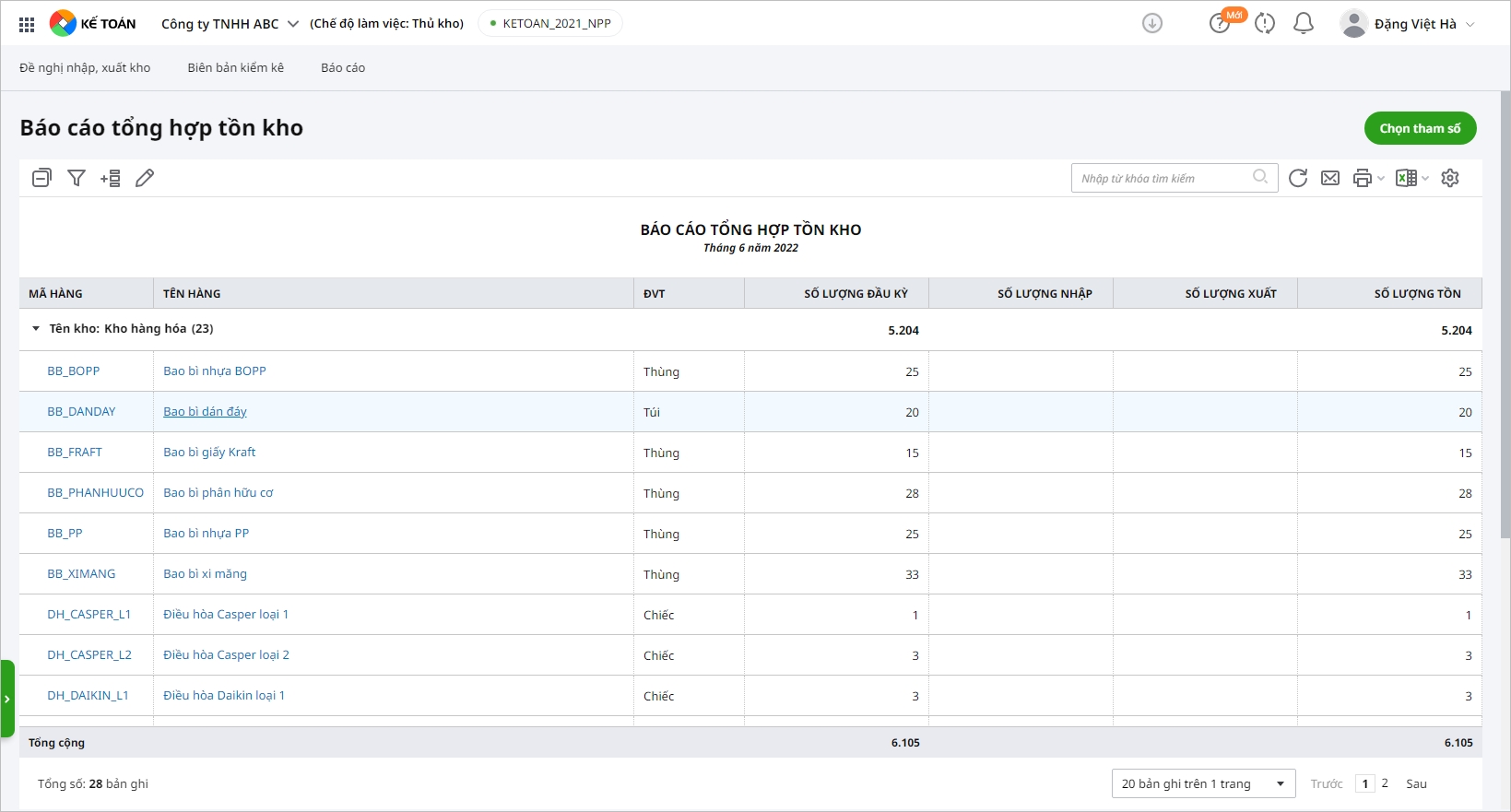Open the apps grid menu icon
Image resolution: width=1511 pixels, height=812 pixels.
[x=27, y=24]
